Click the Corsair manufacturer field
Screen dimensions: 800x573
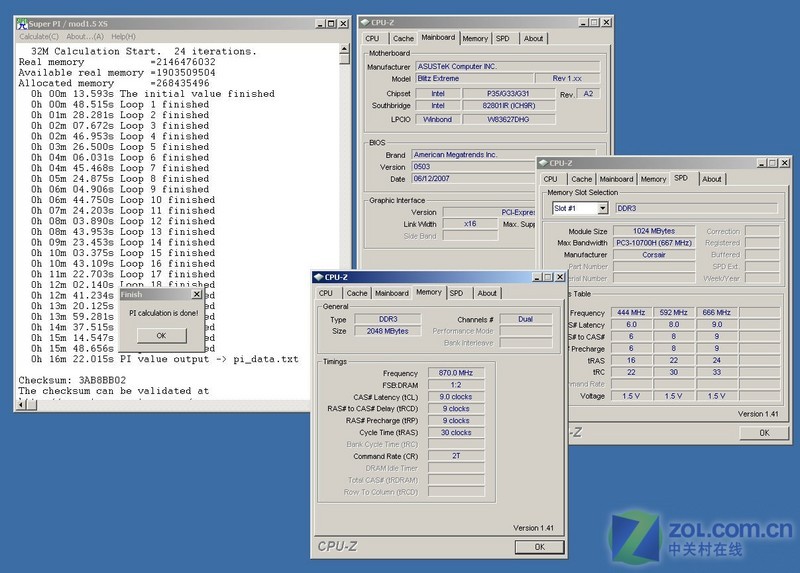click(x=654, y=255)
